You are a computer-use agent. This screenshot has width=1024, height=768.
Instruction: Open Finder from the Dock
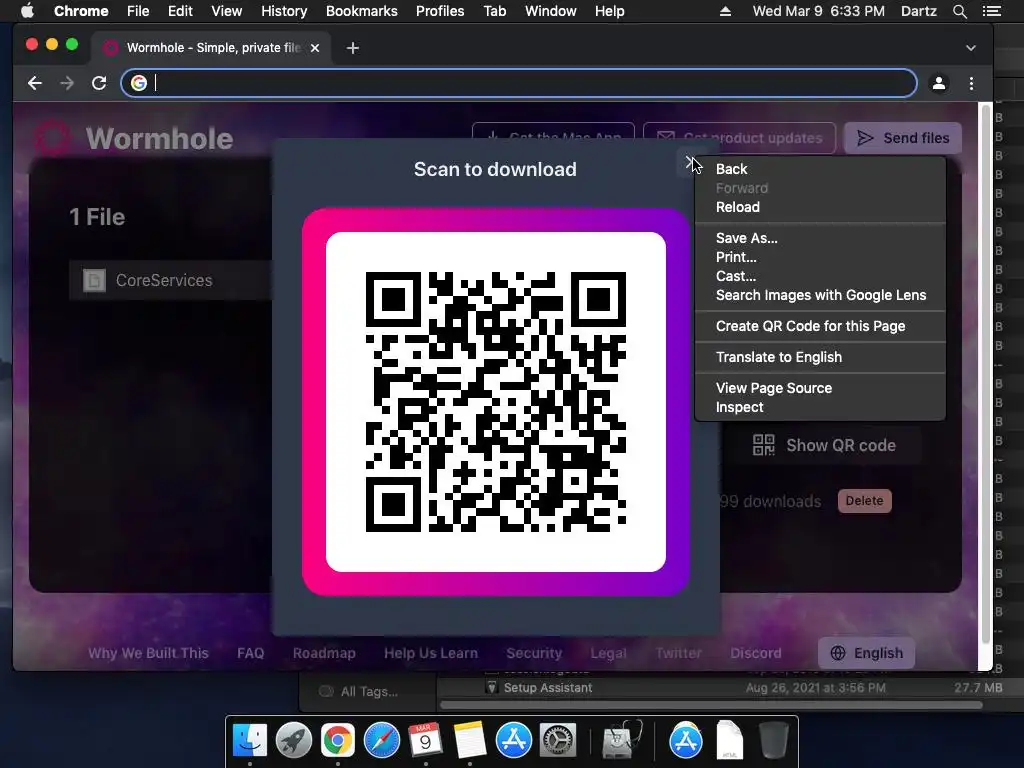click(250, 741)
